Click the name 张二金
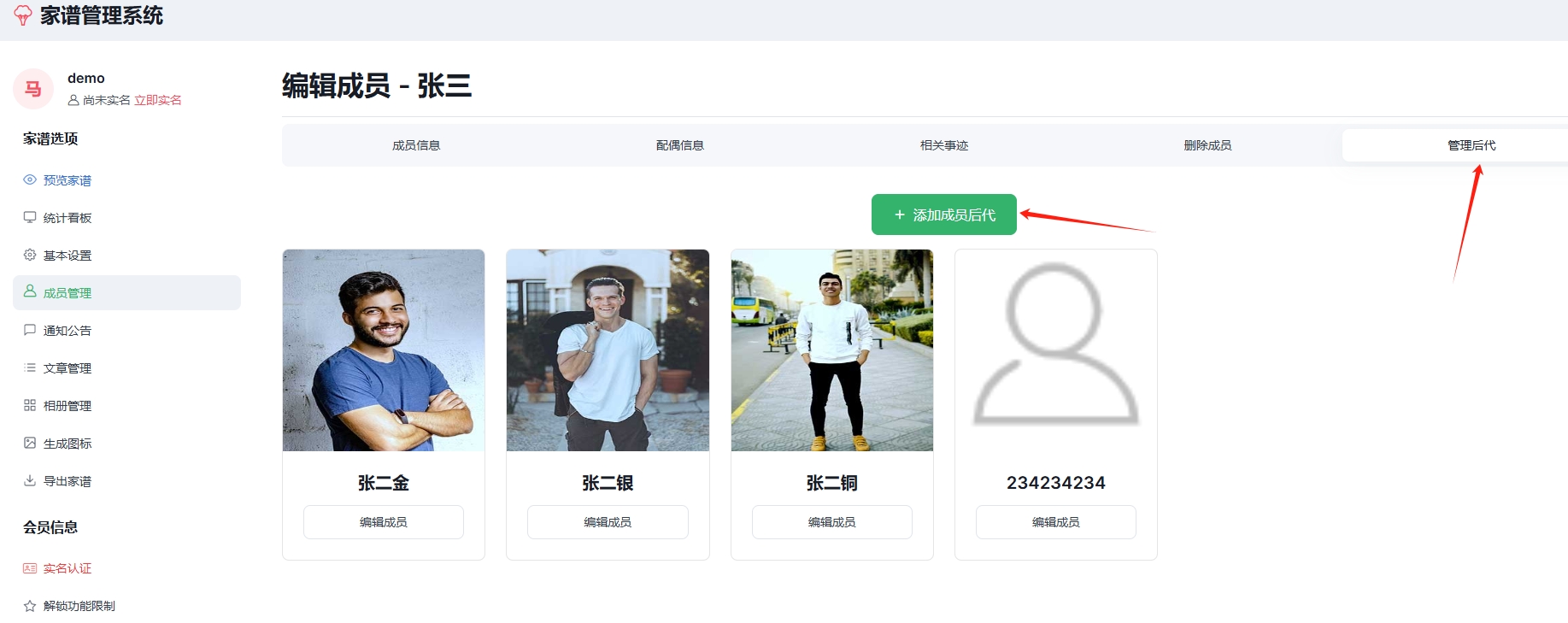The width and height of the screenshot is (1568, 623). coord(384,483)
